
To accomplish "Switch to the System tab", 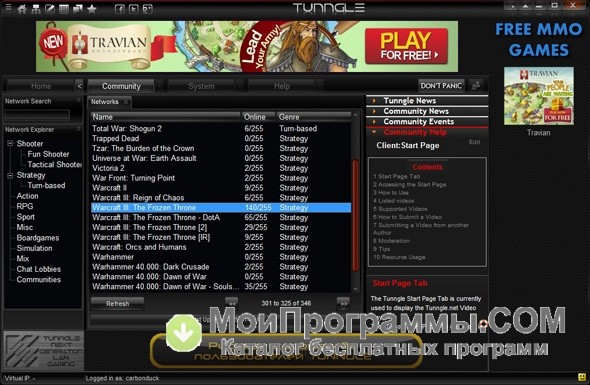I will 201,86.
